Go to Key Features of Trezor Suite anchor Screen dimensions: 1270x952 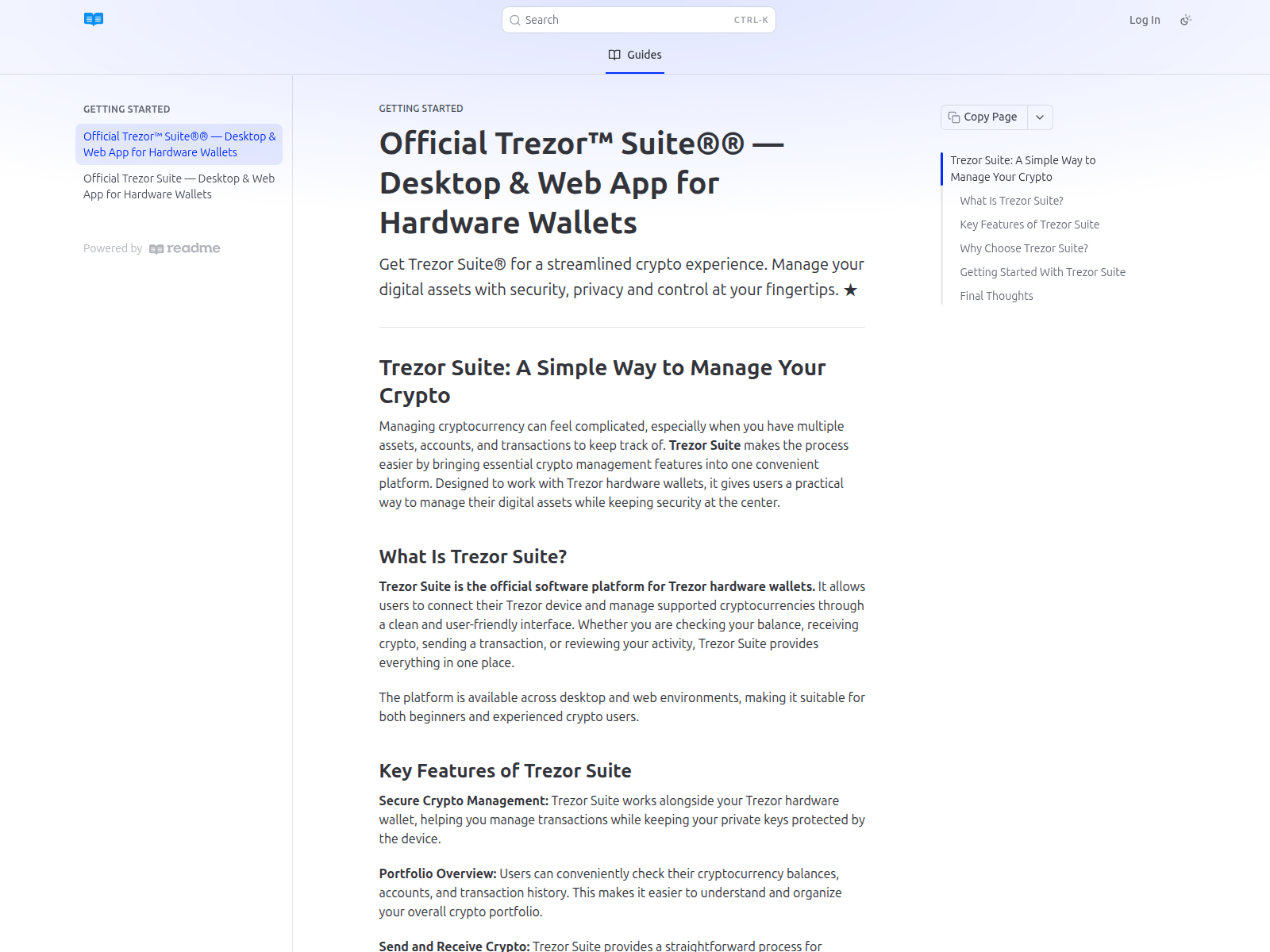tap(1029, 225)
